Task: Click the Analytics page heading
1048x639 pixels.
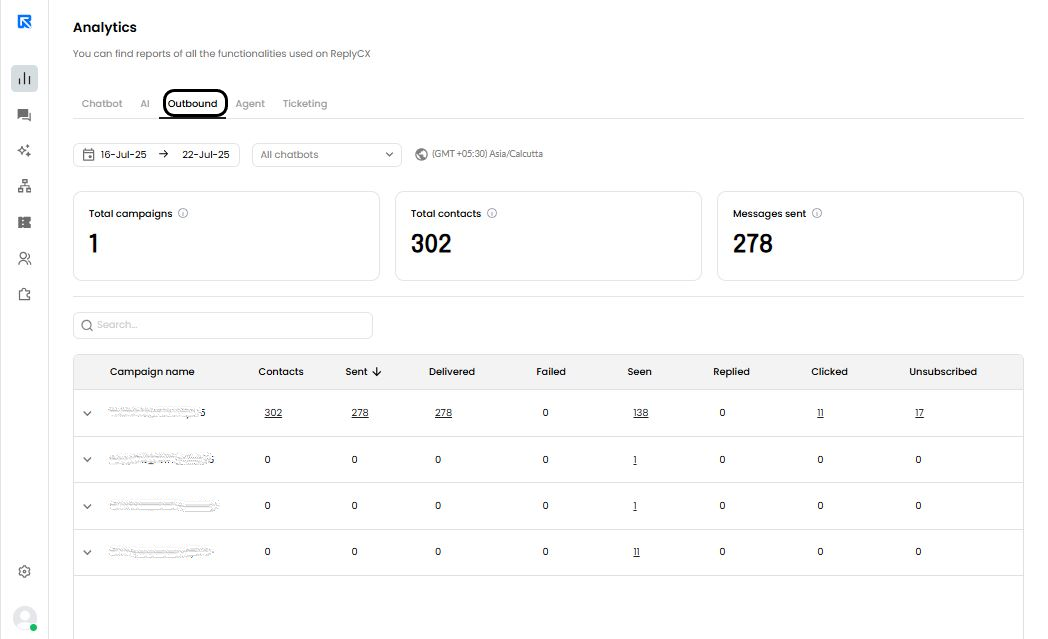Action: (x=105, y=27)
